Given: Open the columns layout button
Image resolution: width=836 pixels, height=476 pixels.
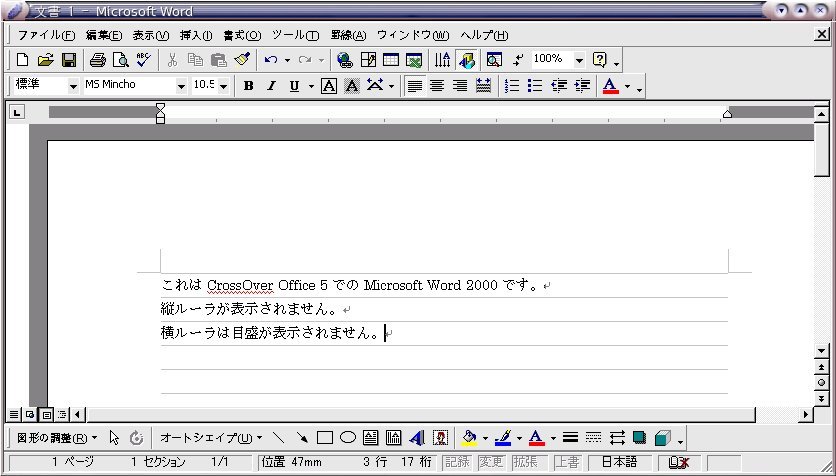Looking at the screenshot, I should pos(442,60).
